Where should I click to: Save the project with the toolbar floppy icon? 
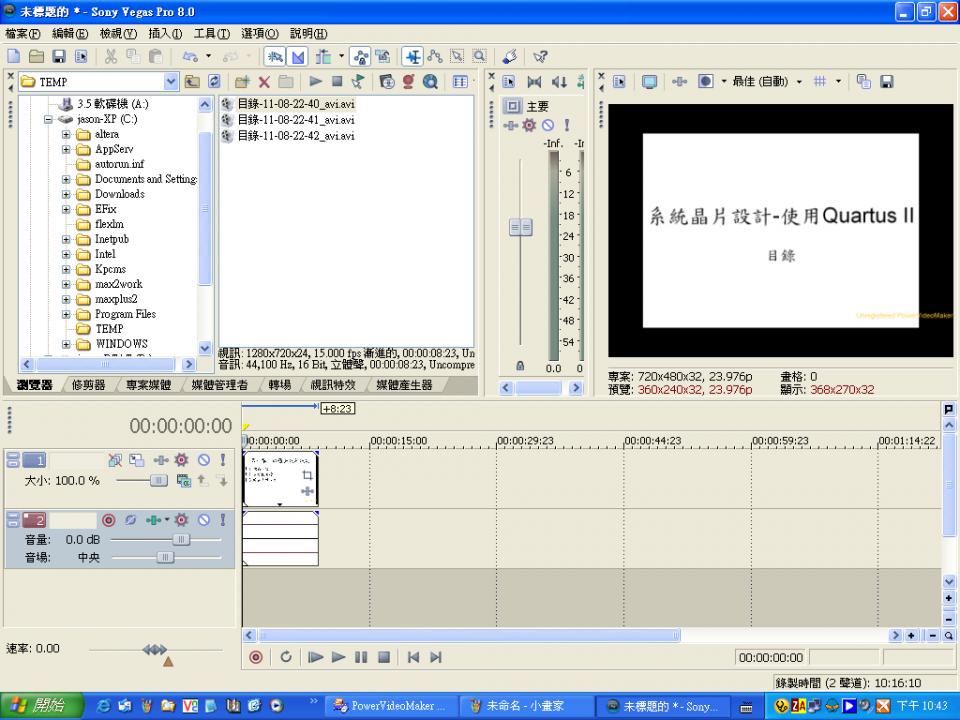(x=59, y=57)
